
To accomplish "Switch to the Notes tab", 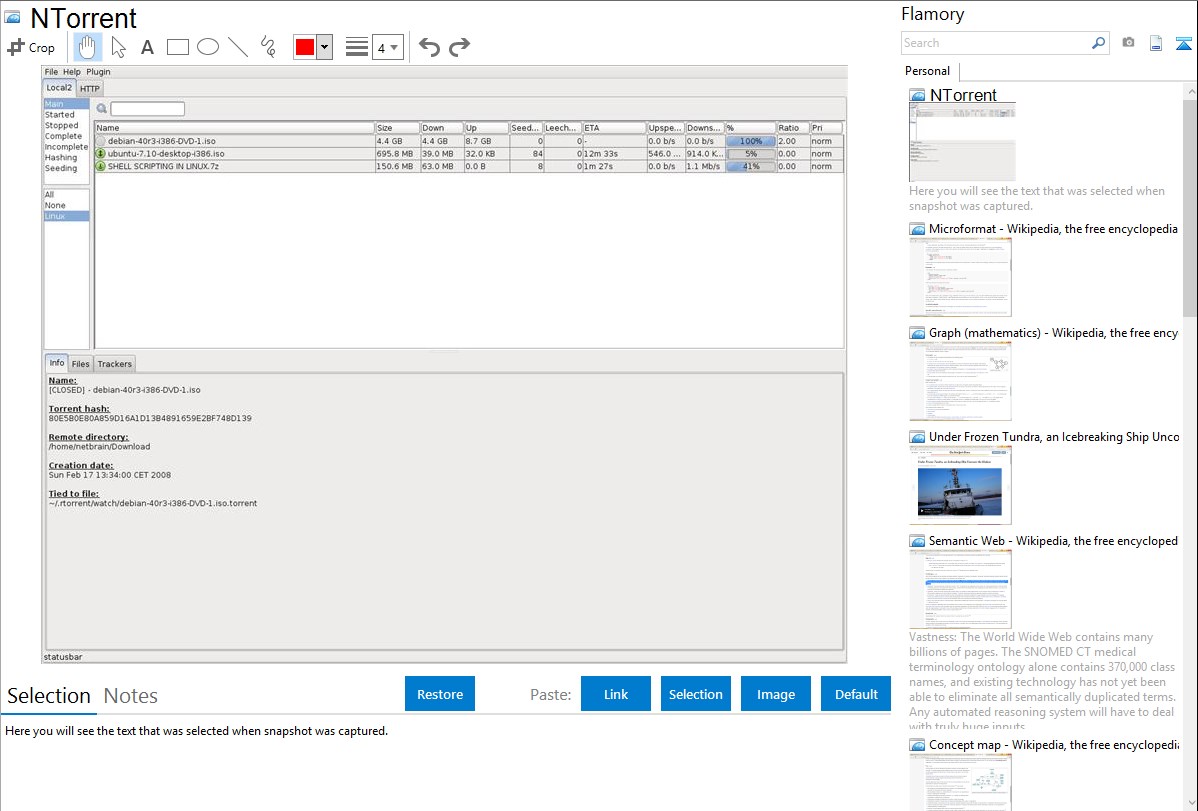I will coord(131,696).
